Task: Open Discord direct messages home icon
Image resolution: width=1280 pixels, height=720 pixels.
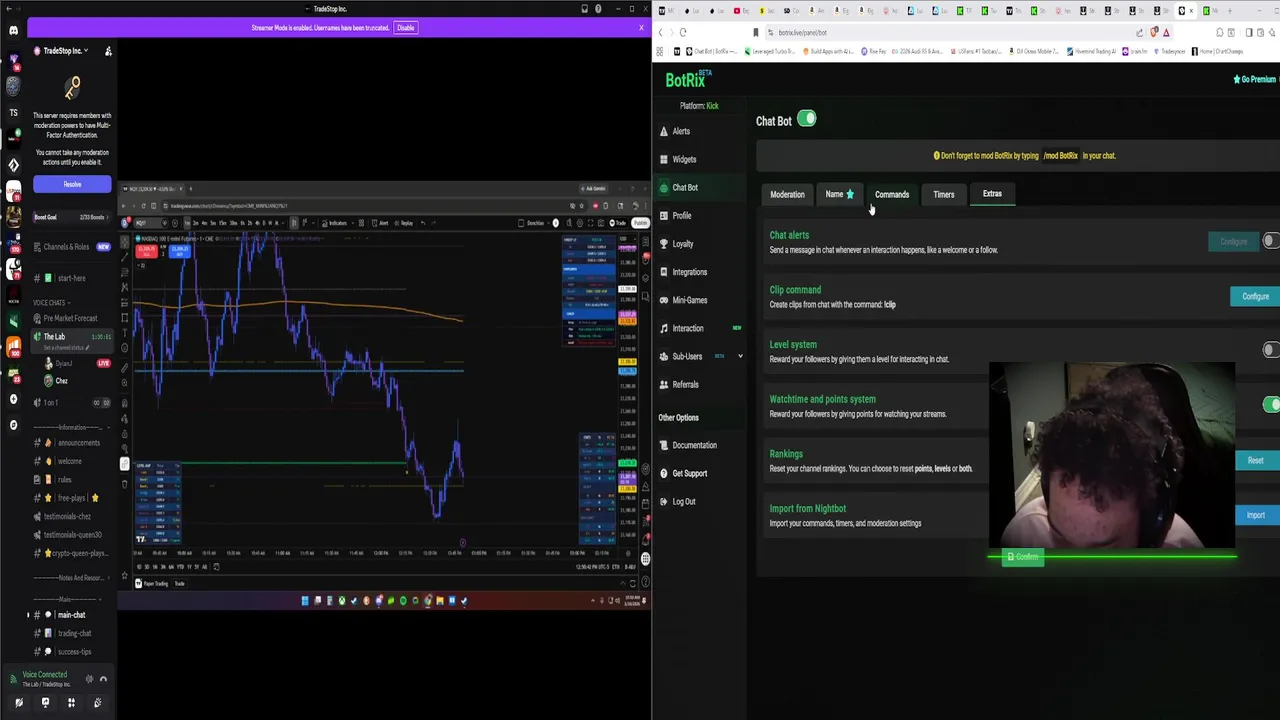Action: coord(13,31)
